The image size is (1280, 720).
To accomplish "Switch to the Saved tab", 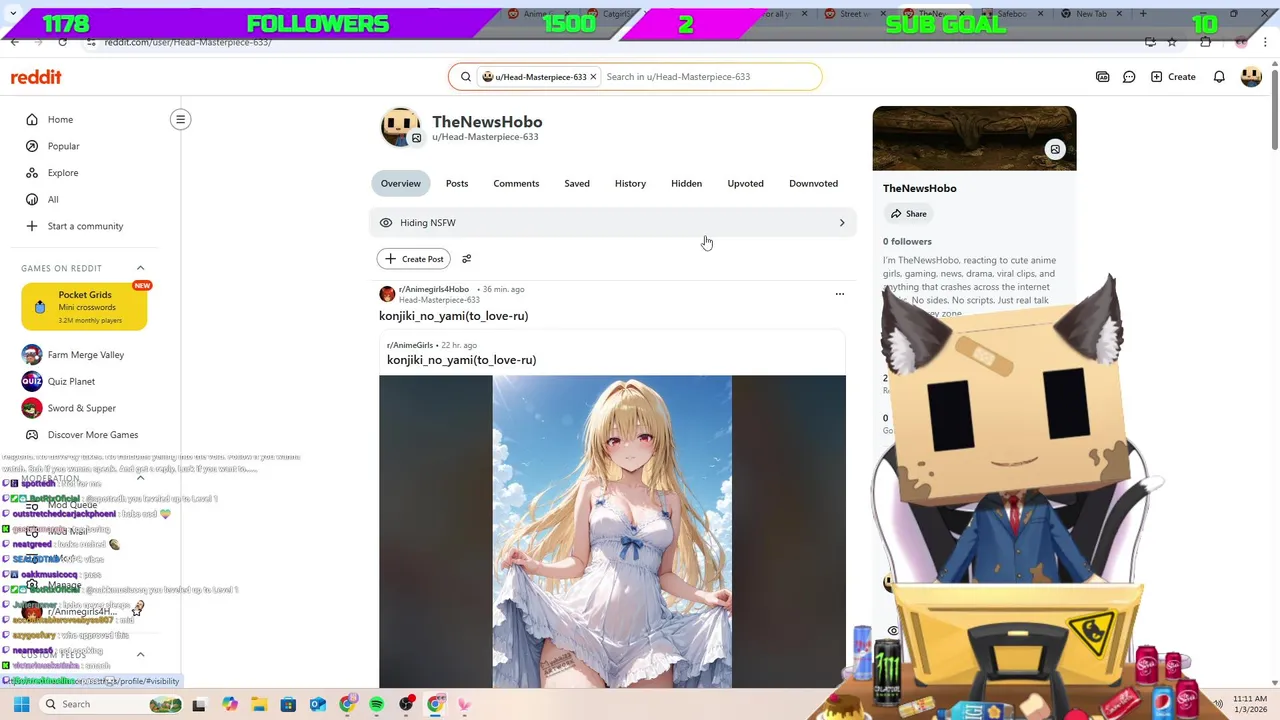I will pos(577,184).
